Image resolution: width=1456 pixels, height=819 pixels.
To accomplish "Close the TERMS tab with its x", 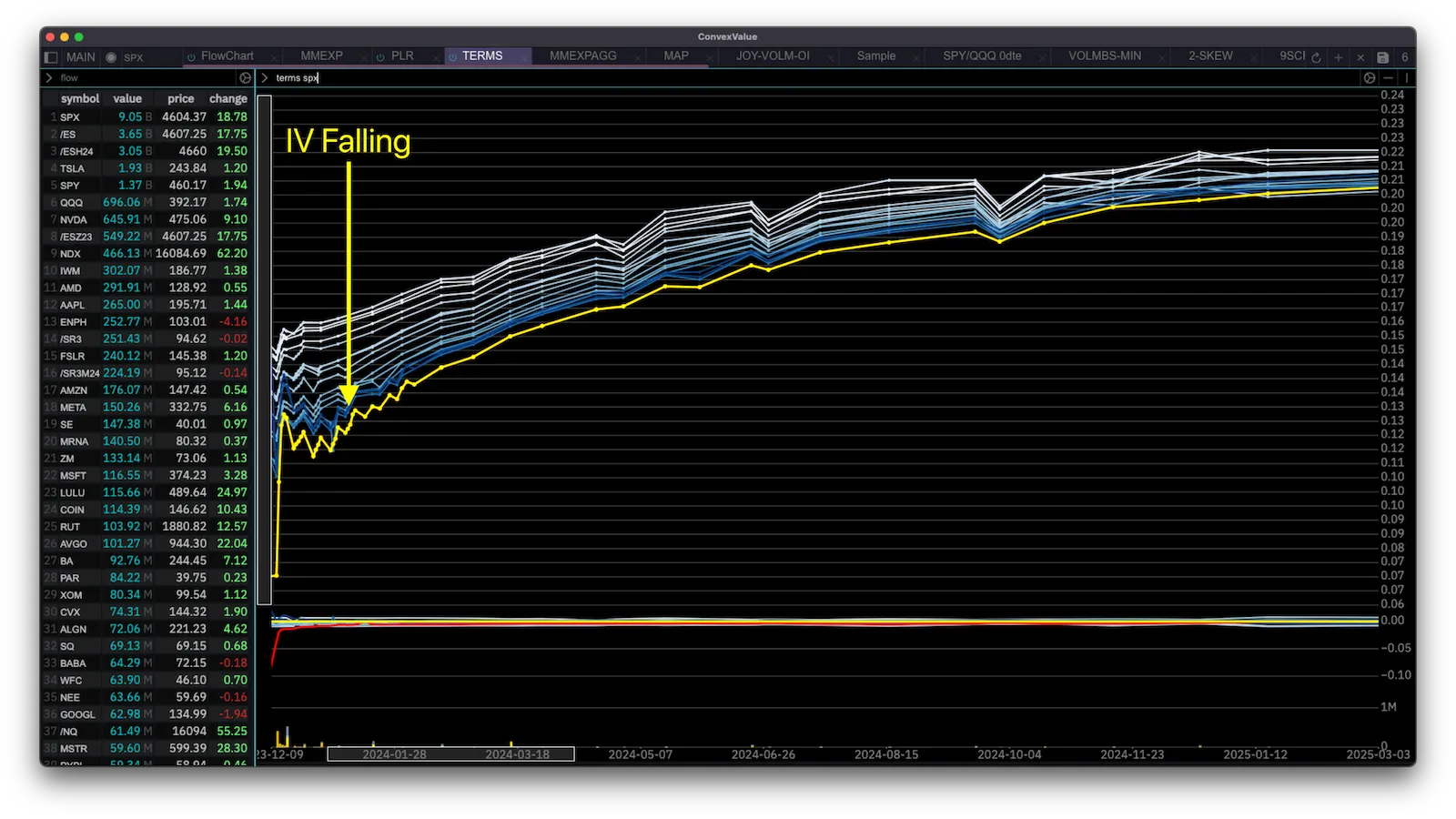I will 523,57.
